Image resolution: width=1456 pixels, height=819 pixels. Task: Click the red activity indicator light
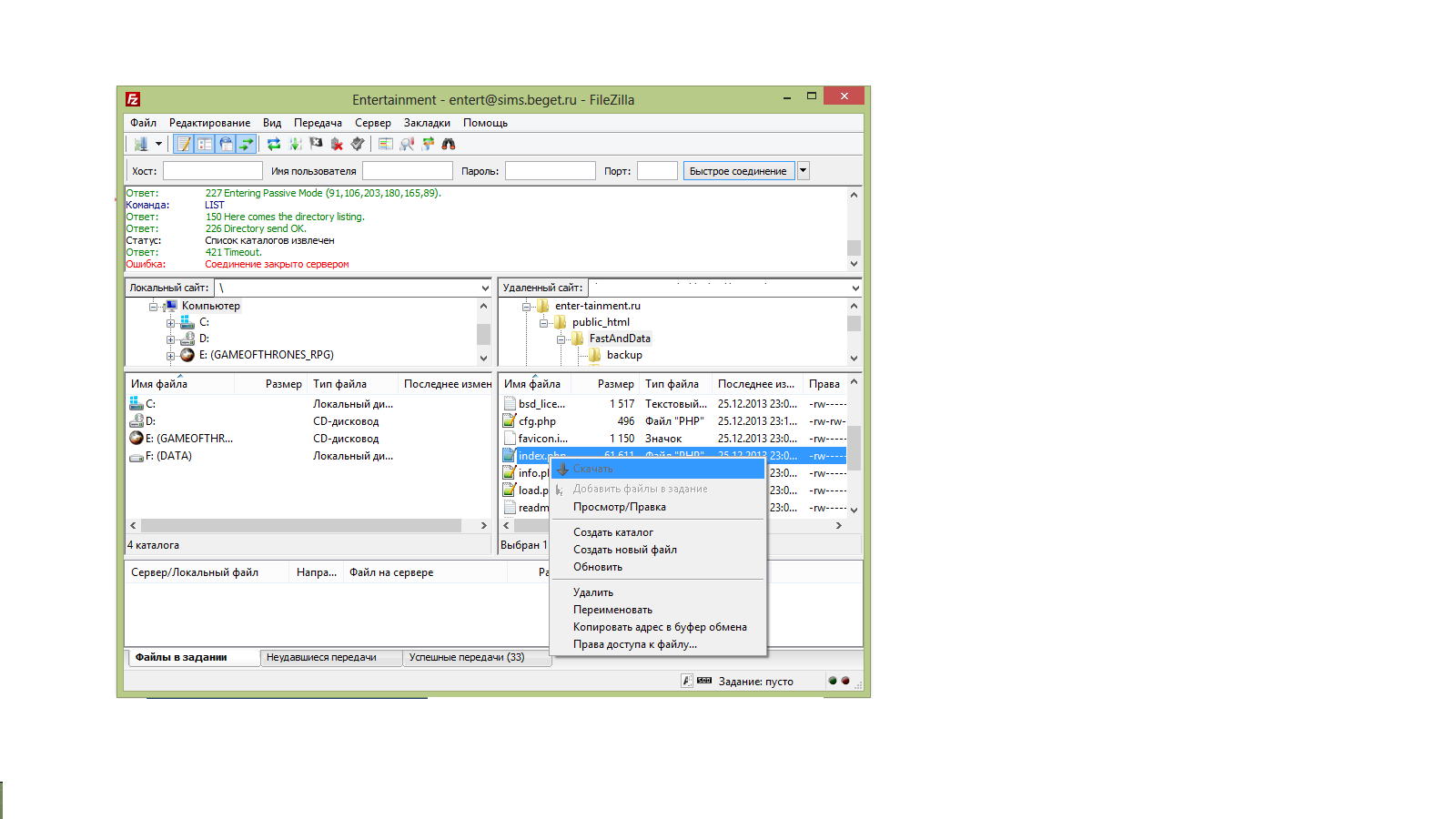[x=845, y=681]
